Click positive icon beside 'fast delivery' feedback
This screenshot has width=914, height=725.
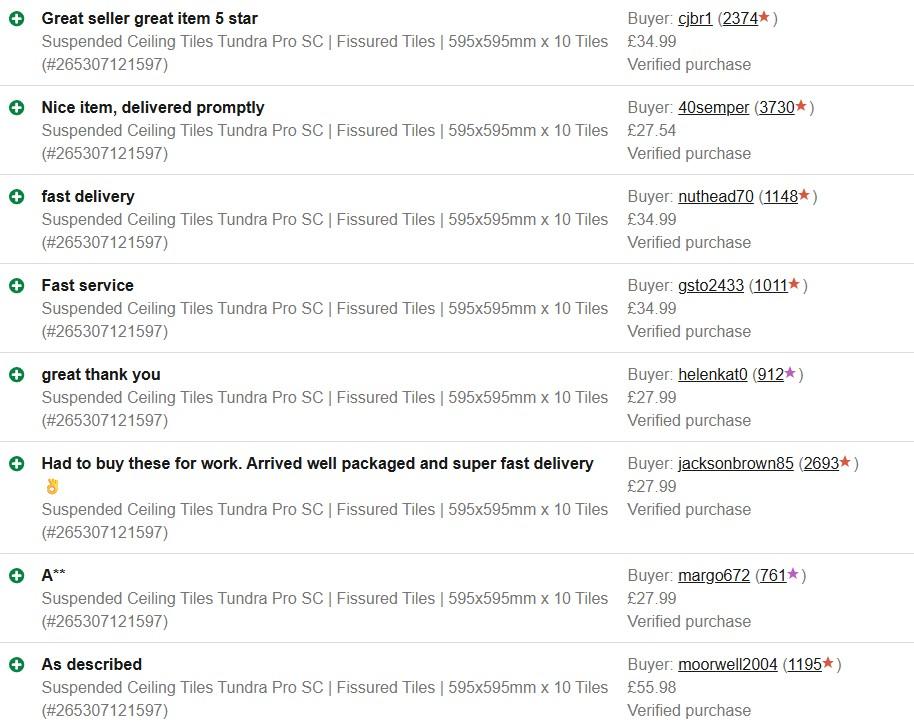17,197
